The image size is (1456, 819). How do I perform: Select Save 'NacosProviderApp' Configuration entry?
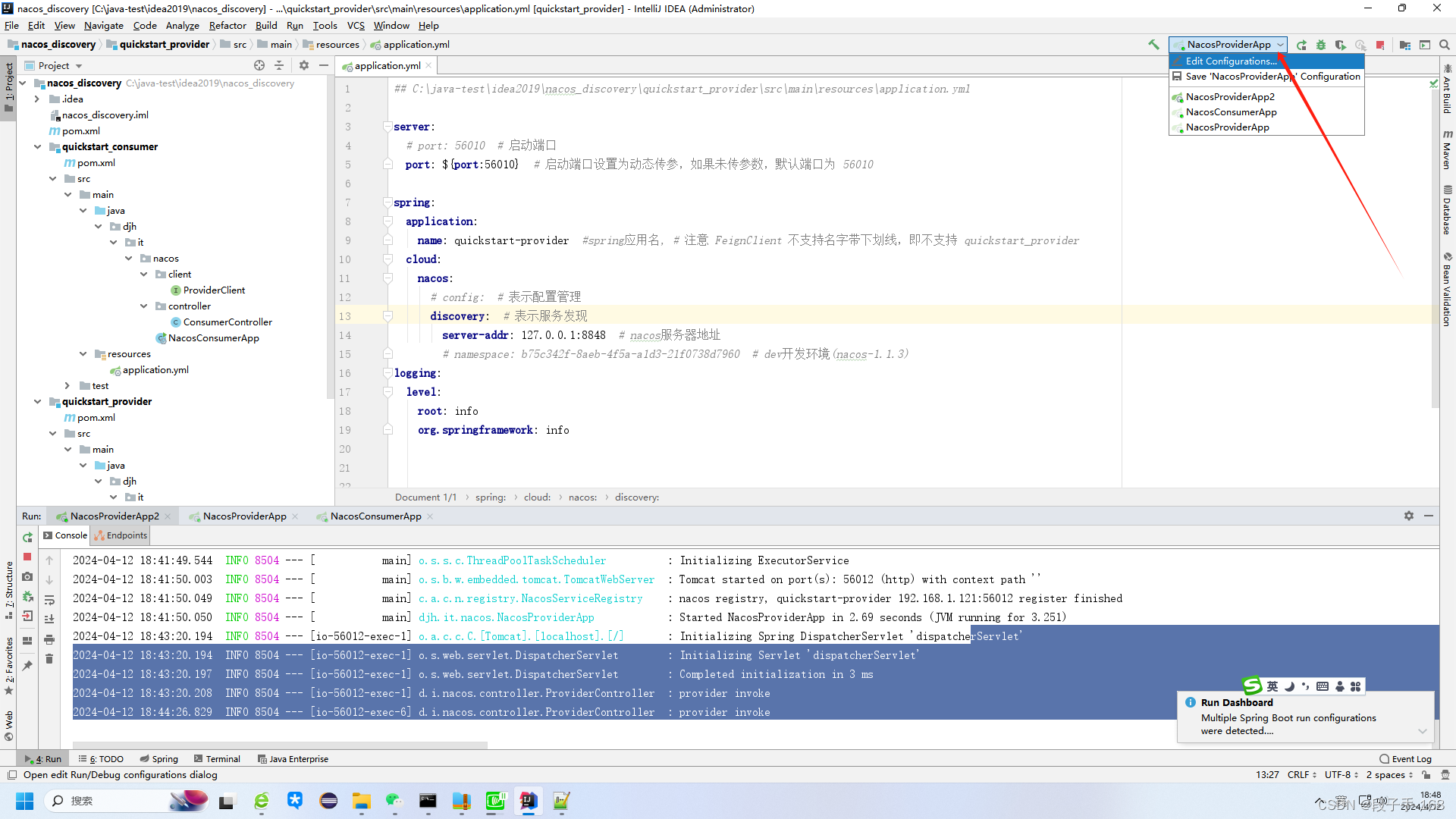pos(1266,77)
